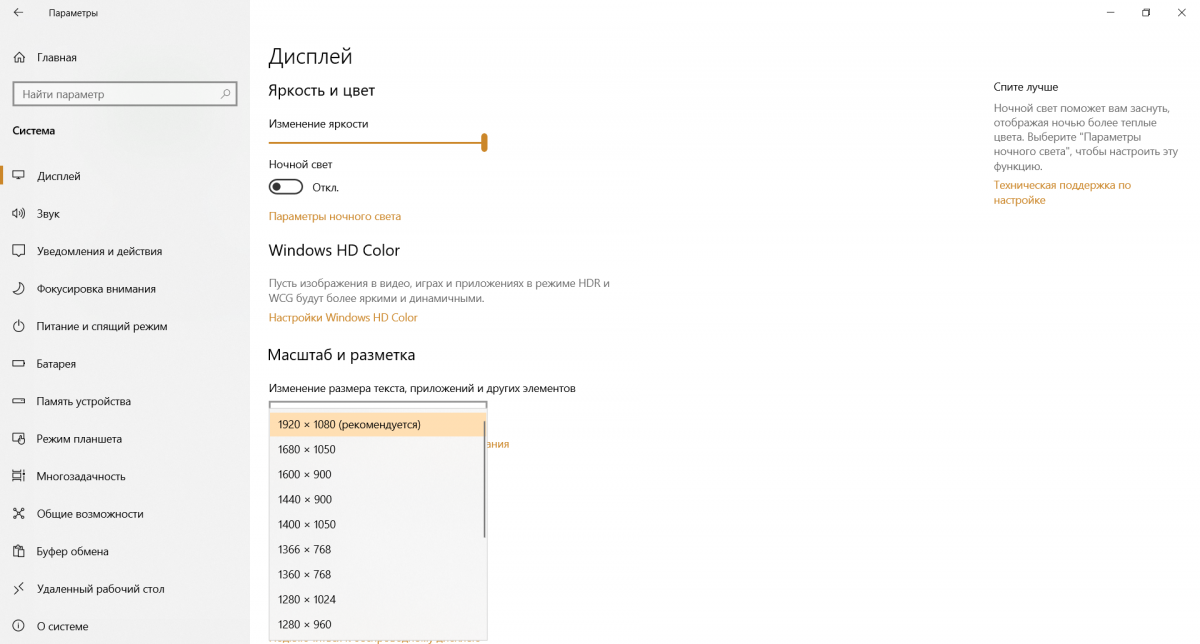
Task: Click the Буфер обмена clipboard icon
Action: coord(18,551)
